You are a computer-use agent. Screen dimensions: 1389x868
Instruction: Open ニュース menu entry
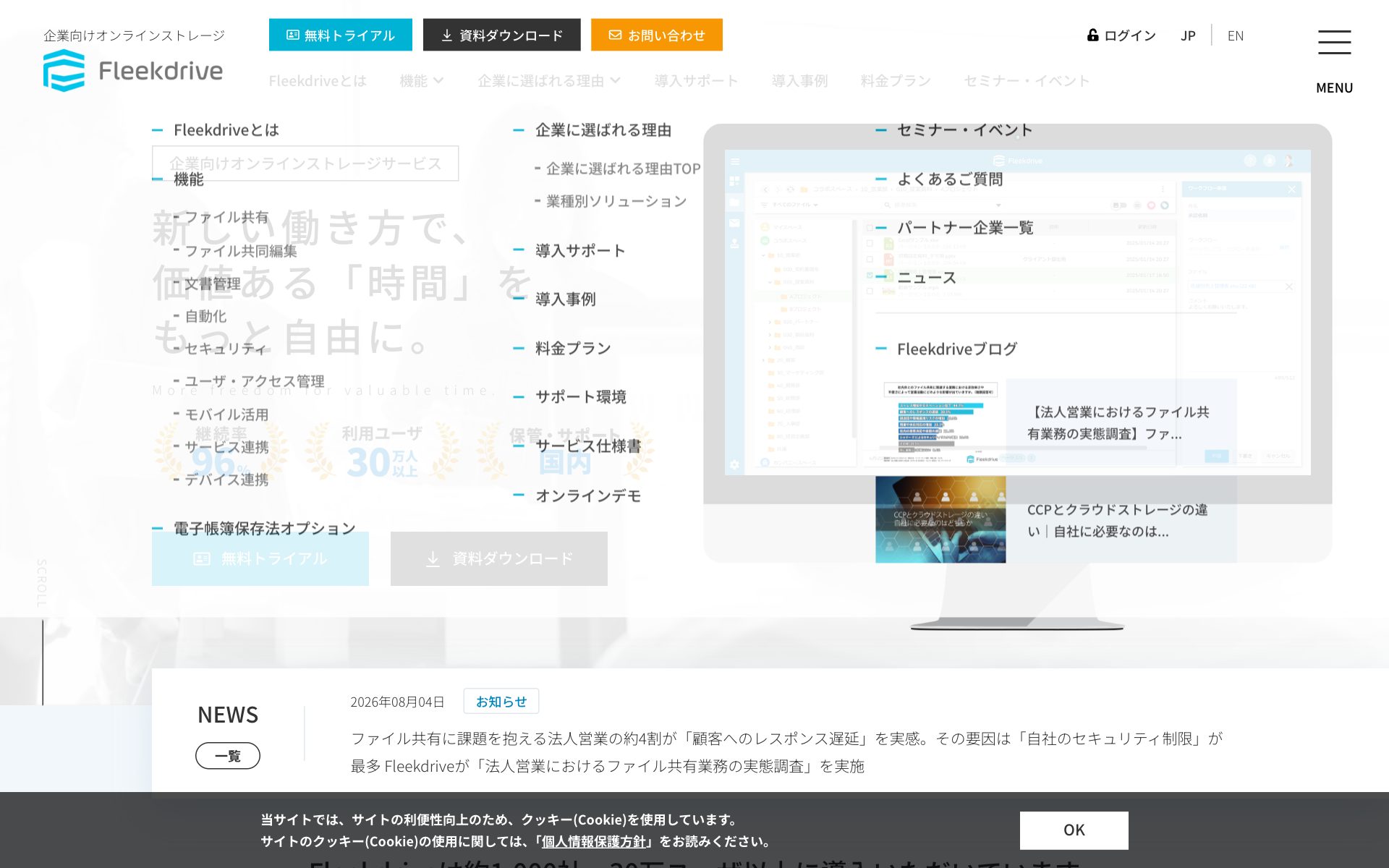(927, 278)
